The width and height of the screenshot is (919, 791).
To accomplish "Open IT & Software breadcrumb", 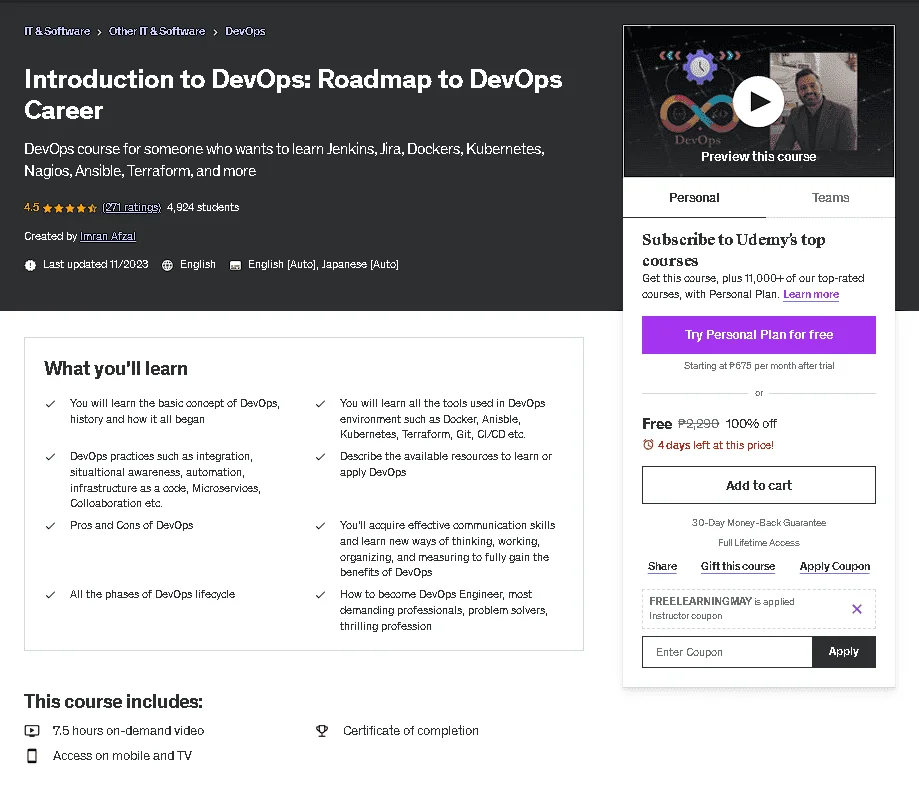I will click(57, 31).
